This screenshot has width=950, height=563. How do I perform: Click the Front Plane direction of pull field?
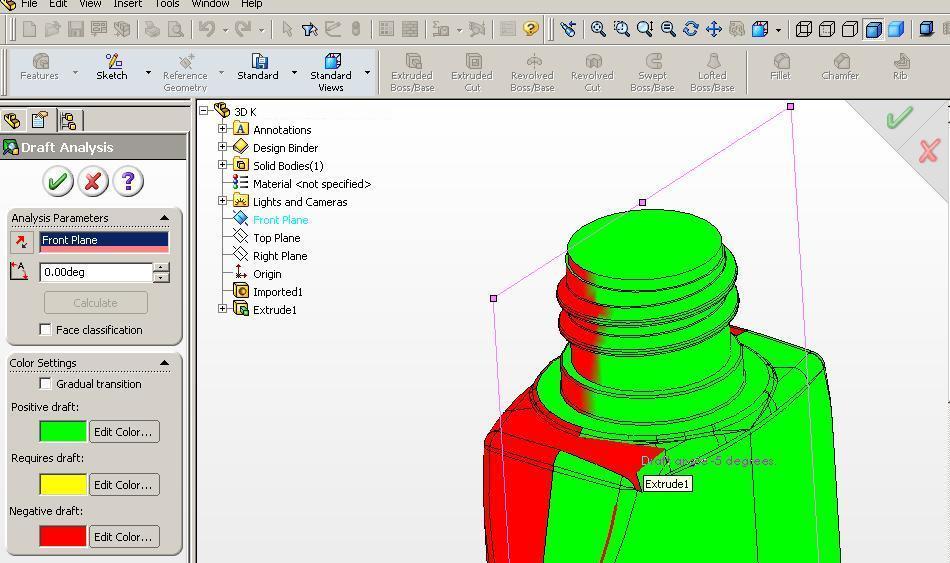pos(104,242)
